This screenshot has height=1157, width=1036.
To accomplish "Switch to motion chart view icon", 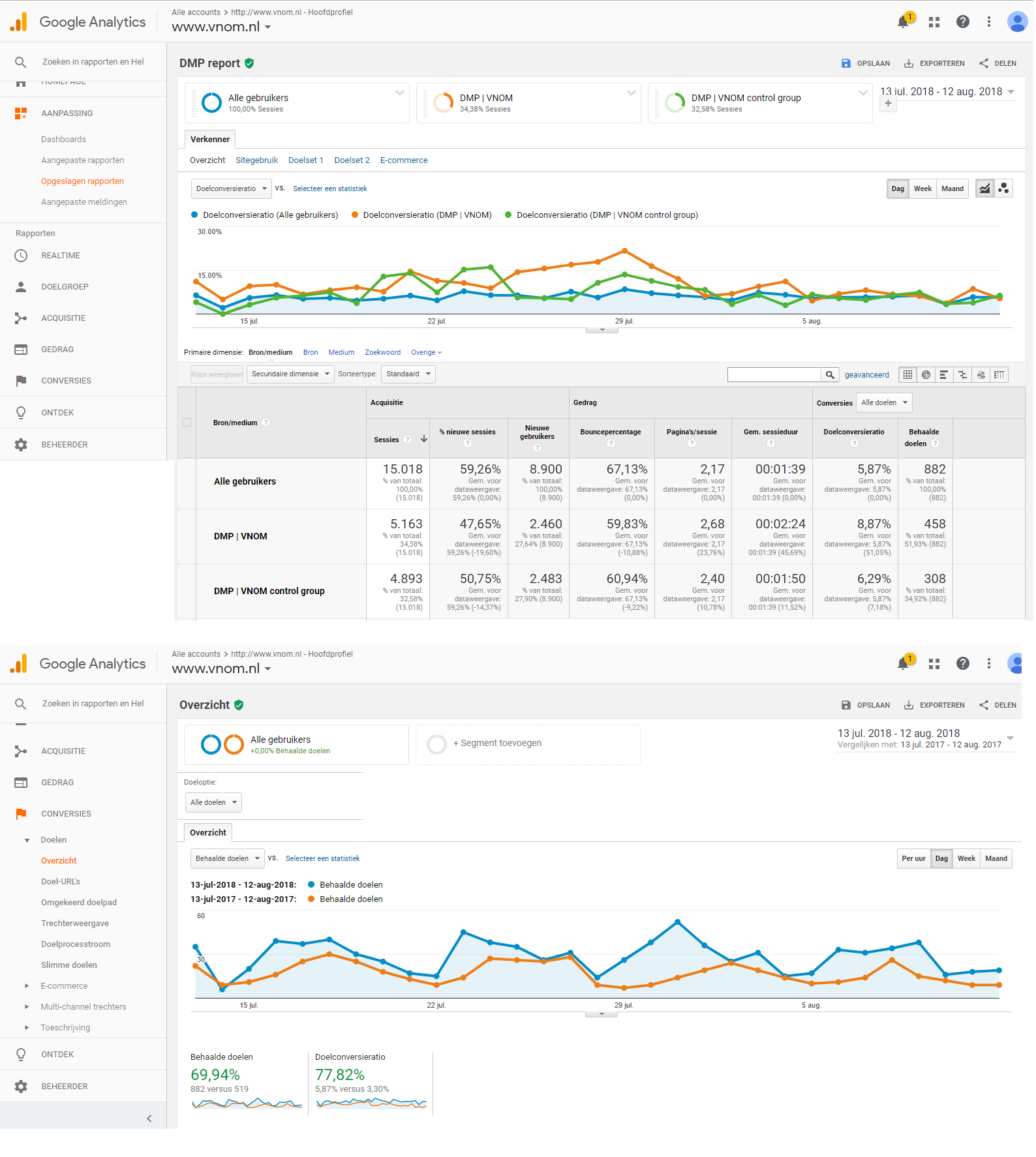I will pos(1003,188).
